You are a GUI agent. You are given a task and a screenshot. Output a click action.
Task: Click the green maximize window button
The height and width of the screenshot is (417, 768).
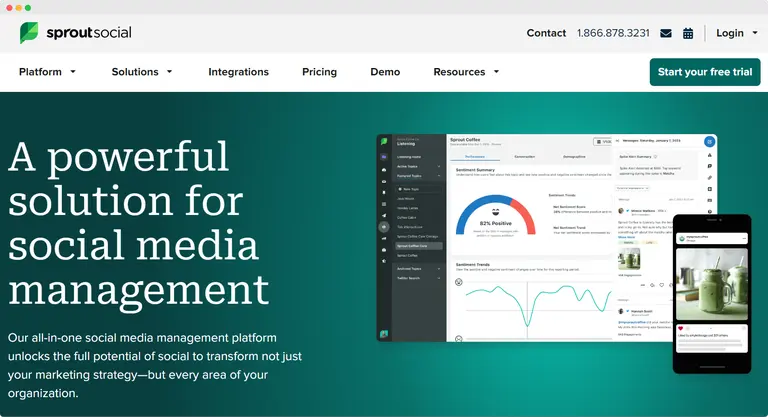(x=28, y=8)
